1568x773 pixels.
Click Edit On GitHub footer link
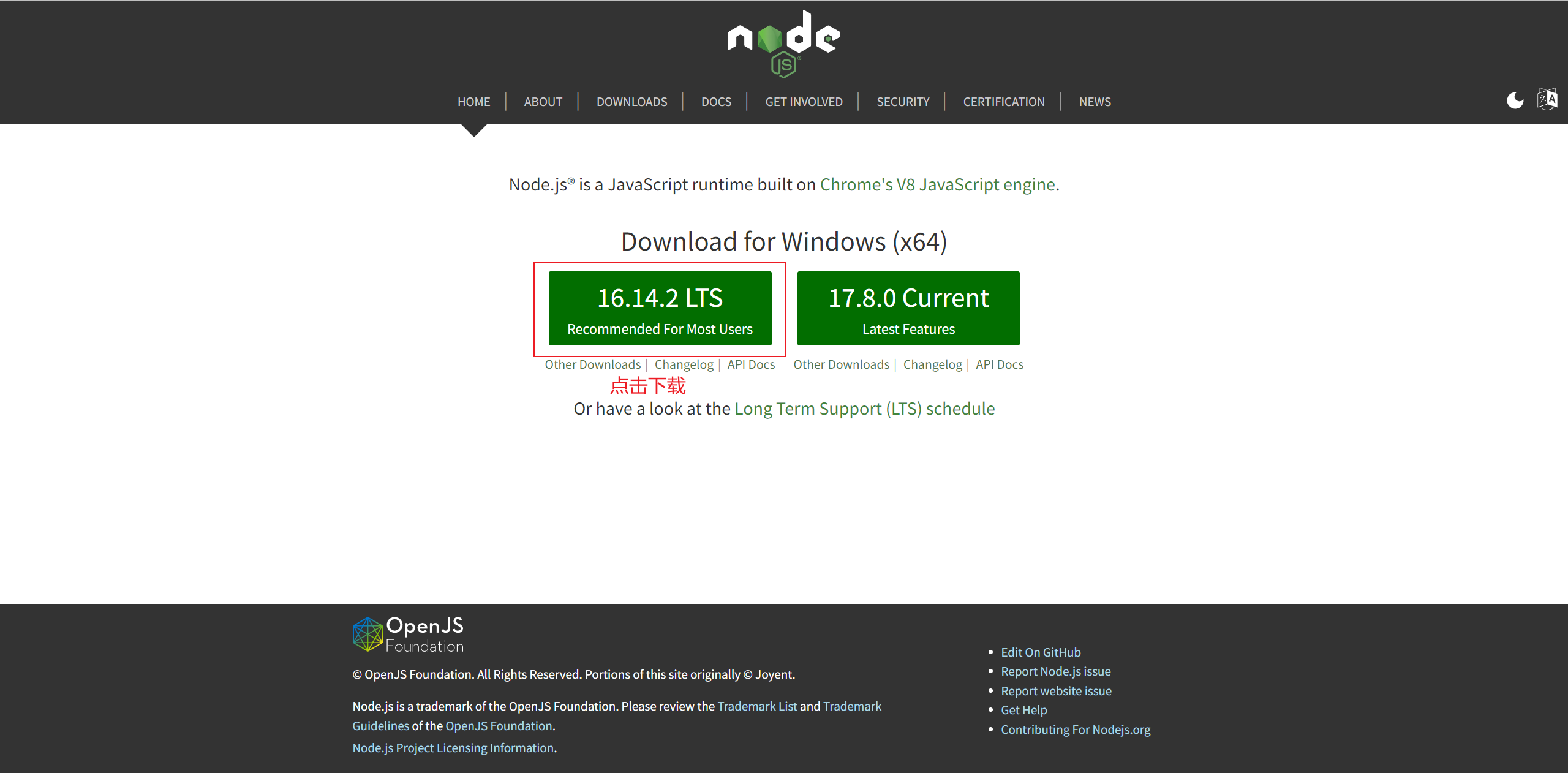point(1040,652)
